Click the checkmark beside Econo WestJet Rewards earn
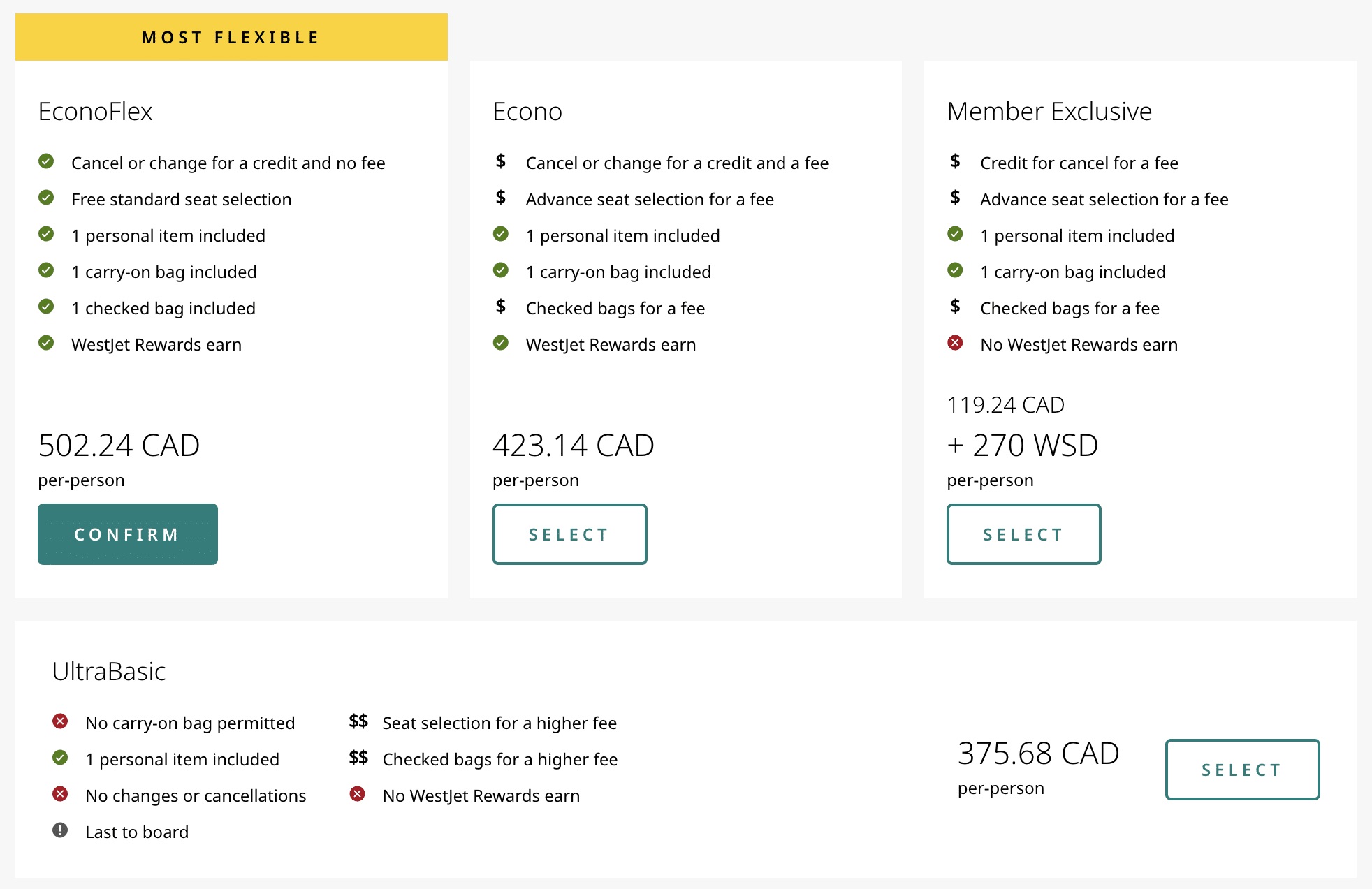Screen dimensions: 1372x889 (x=500, y=343)
